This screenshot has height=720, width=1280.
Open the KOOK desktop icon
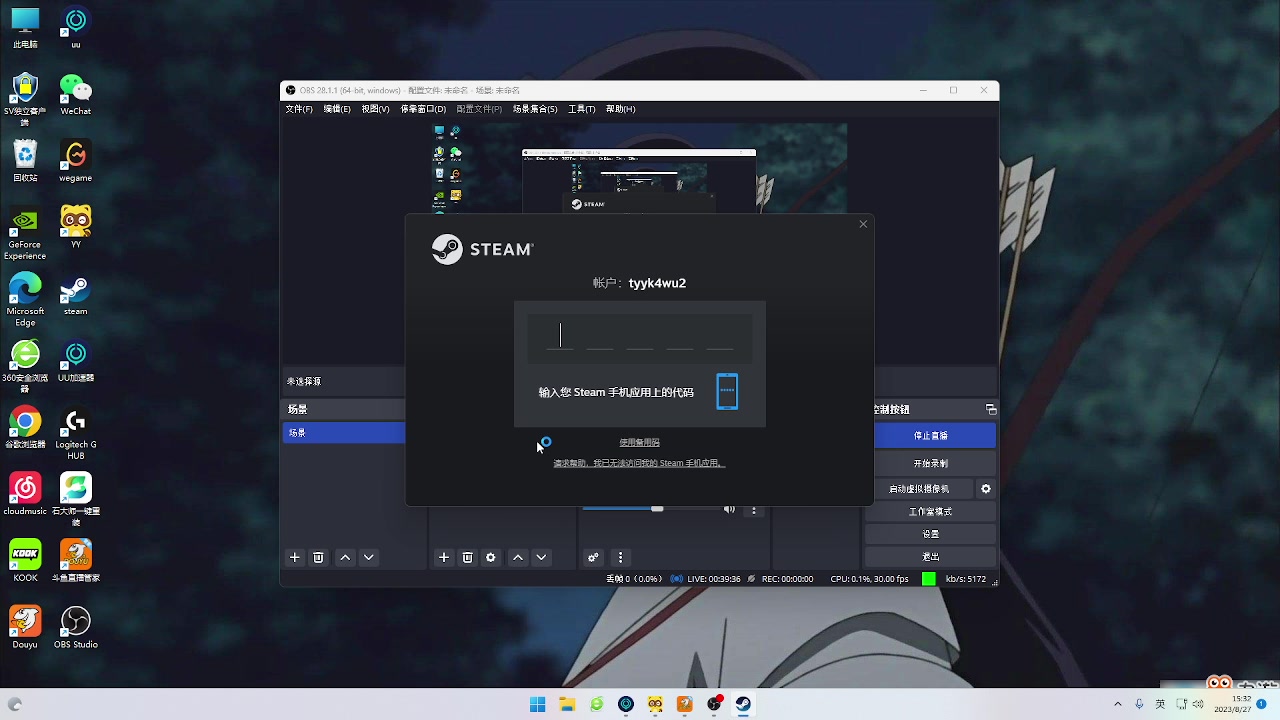click(25, 560)
